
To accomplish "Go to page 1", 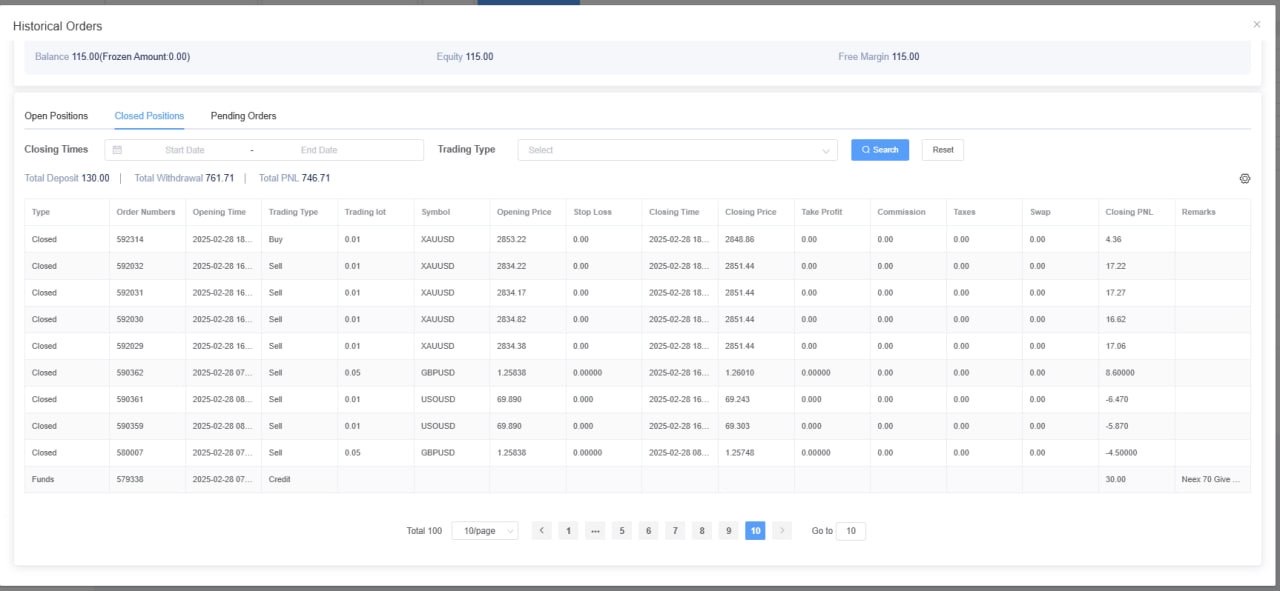I will pos(568,531).
